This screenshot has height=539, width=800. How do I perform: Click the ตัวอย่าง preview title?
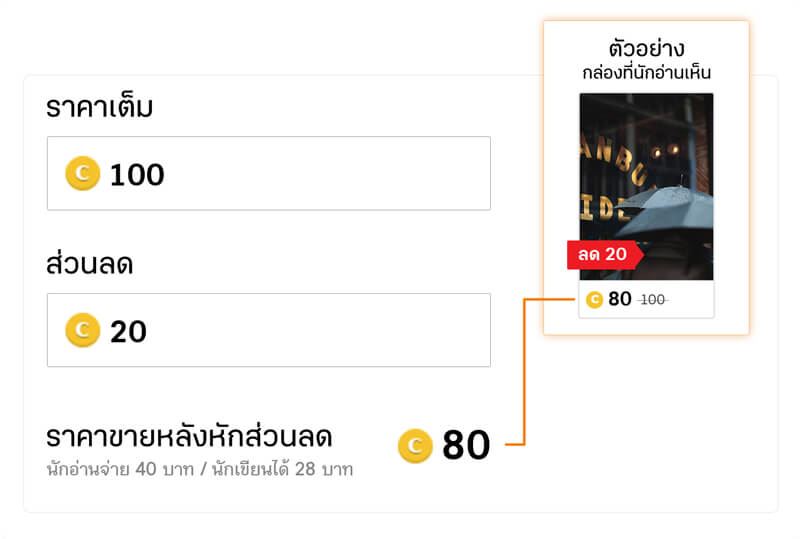tap(646, 49)
